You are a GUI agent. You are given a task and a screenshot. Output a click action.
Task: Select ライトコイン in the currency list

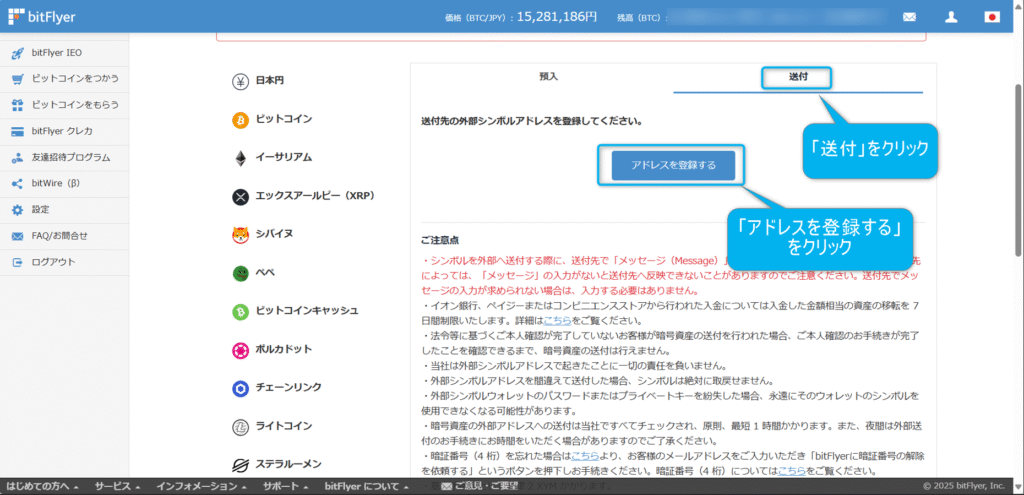click(x=283, y=426)
